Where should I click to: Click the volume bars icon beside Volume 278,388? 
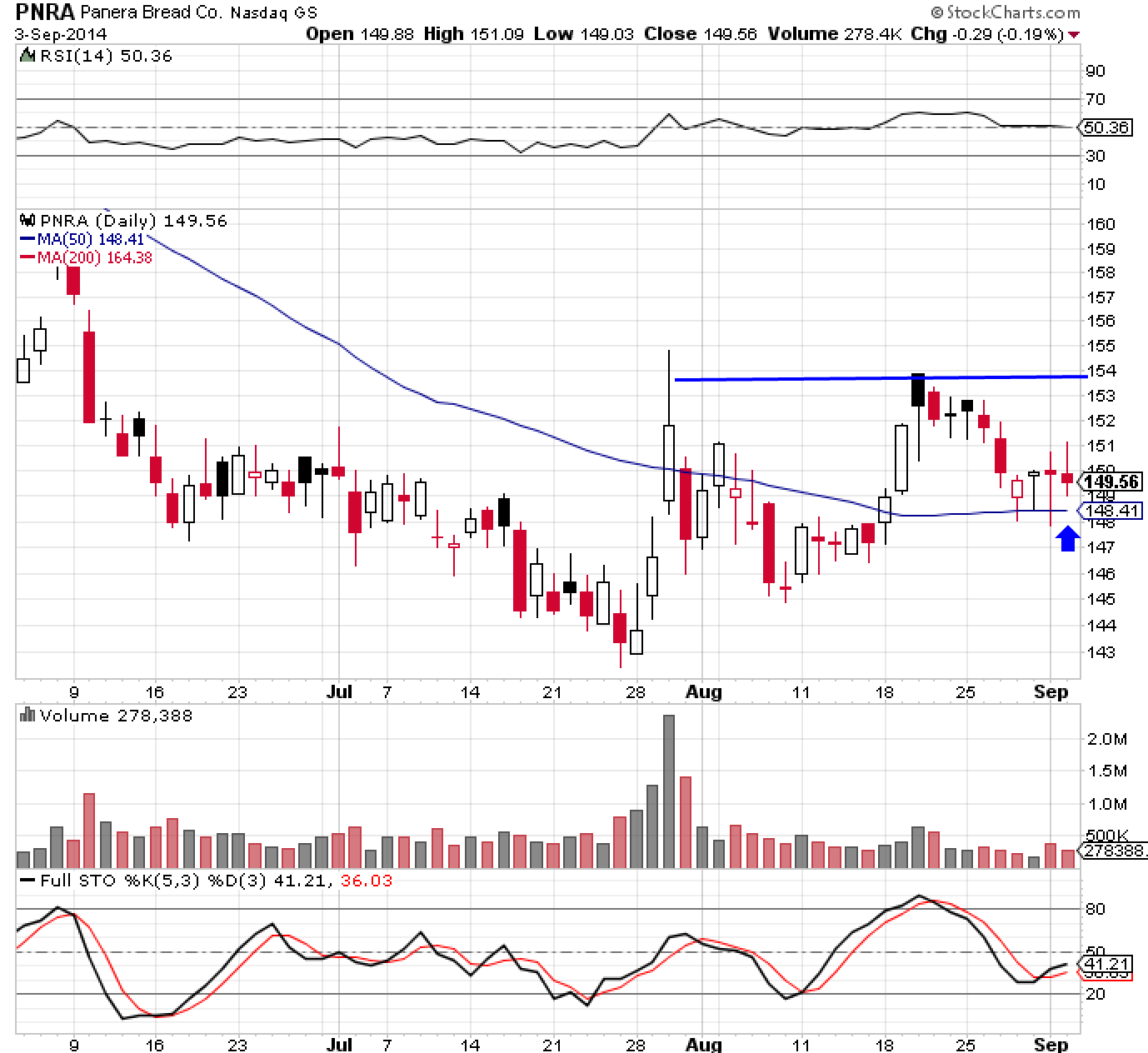coord(27,715)
